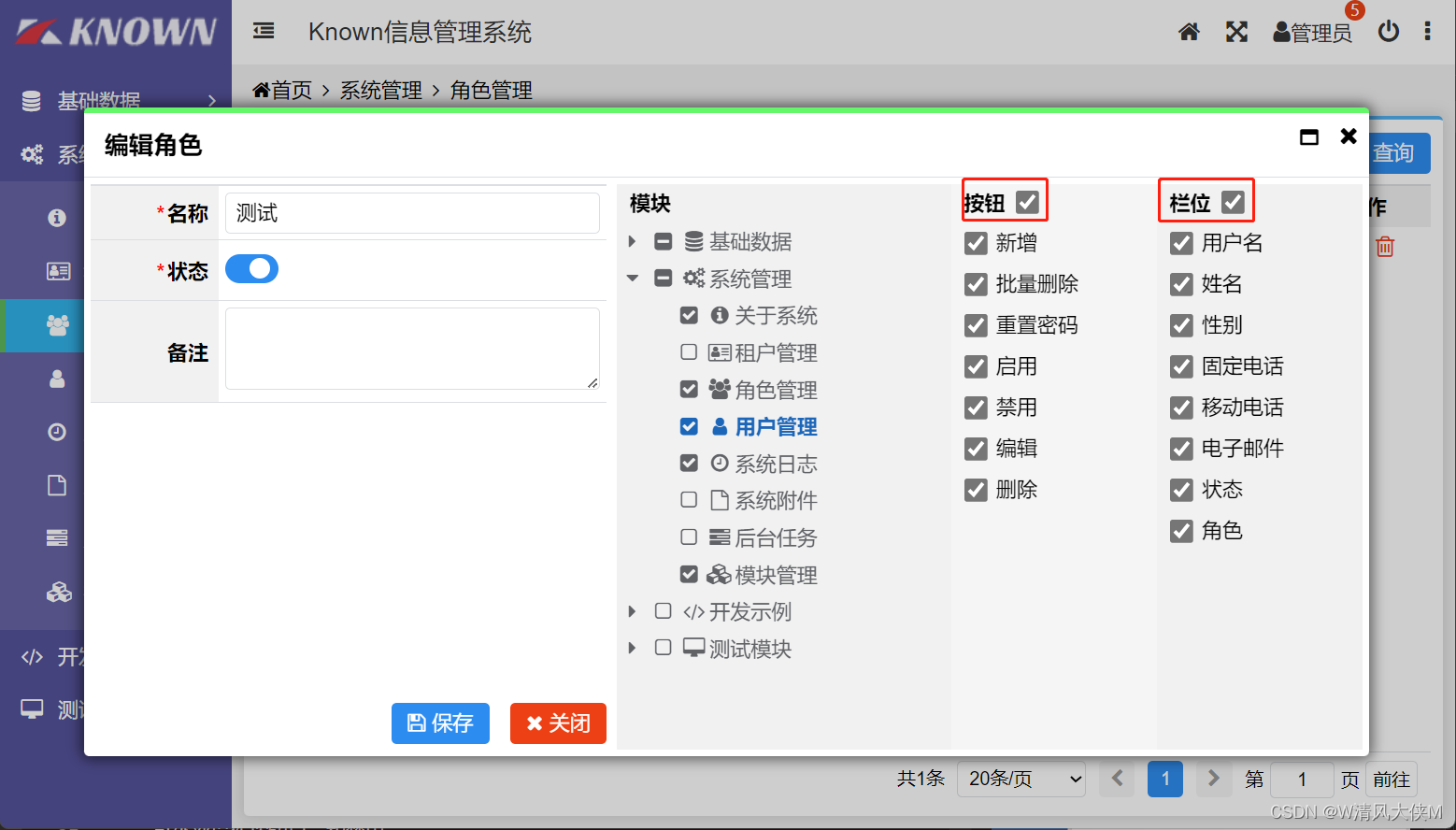Open the background task icon in sidebar
Screen dimensions: 1456x830
pyautogui.click(x=57, y=538)
